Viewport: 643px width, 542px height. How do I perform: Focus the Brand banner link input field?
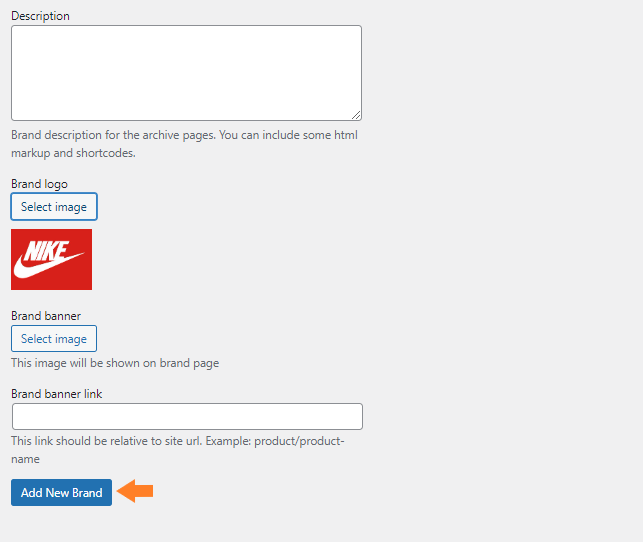pyautogui.click(x=187, y=417)
